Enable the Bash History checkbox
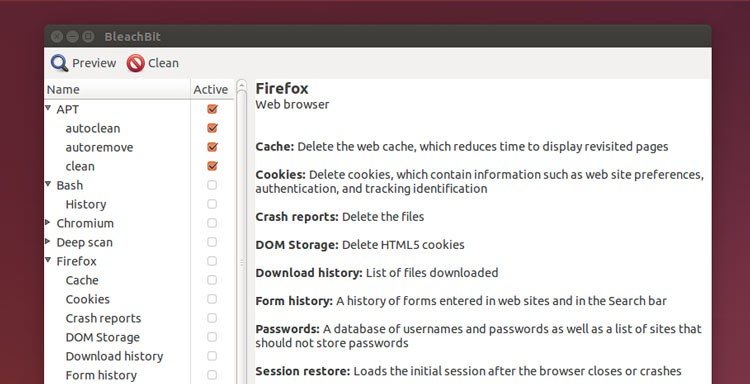750x384 pixels. pyautogui.click(x=211, y=204)
